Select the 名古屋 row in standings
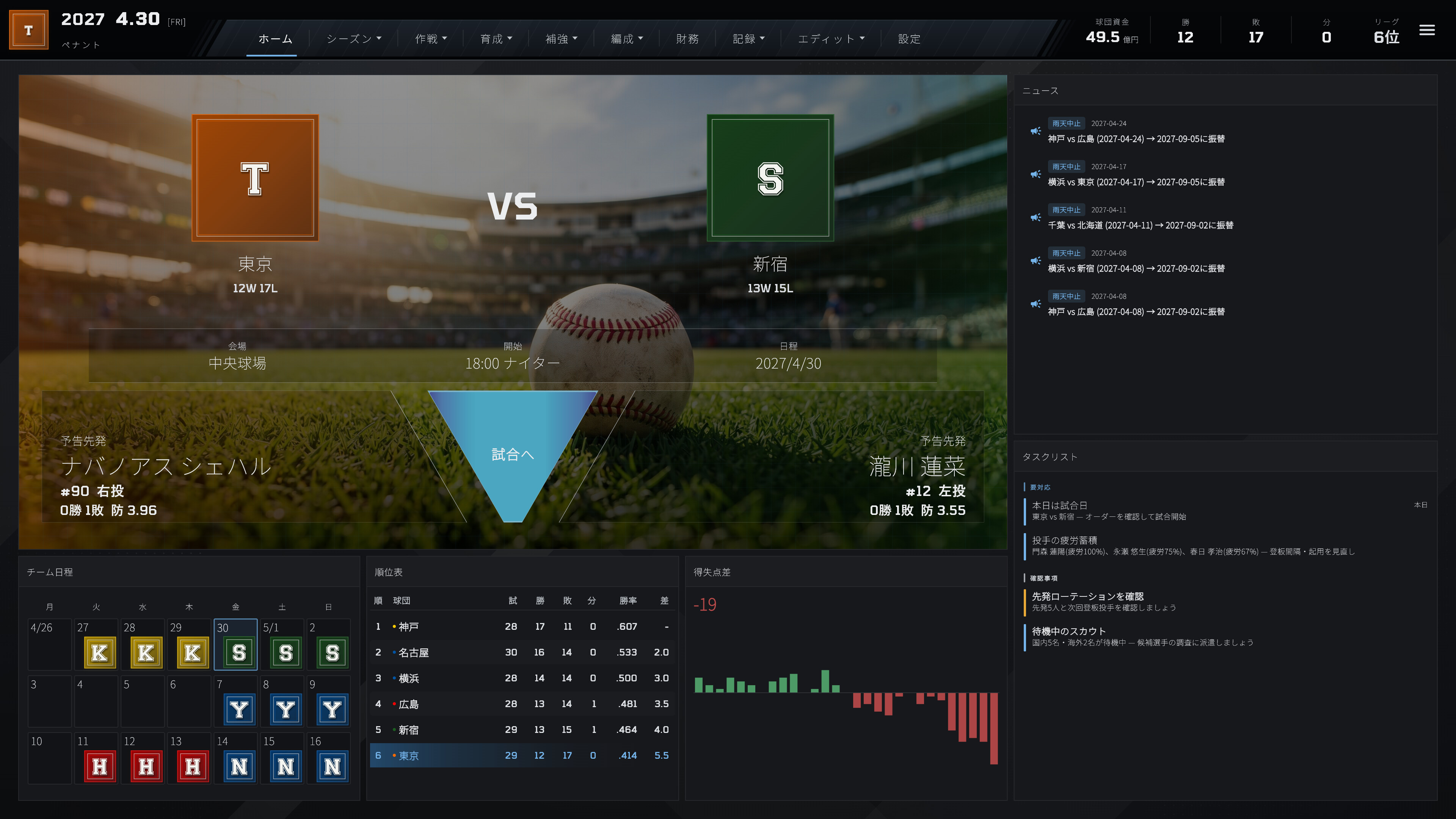1456x819 pixels. coord(522,652)
